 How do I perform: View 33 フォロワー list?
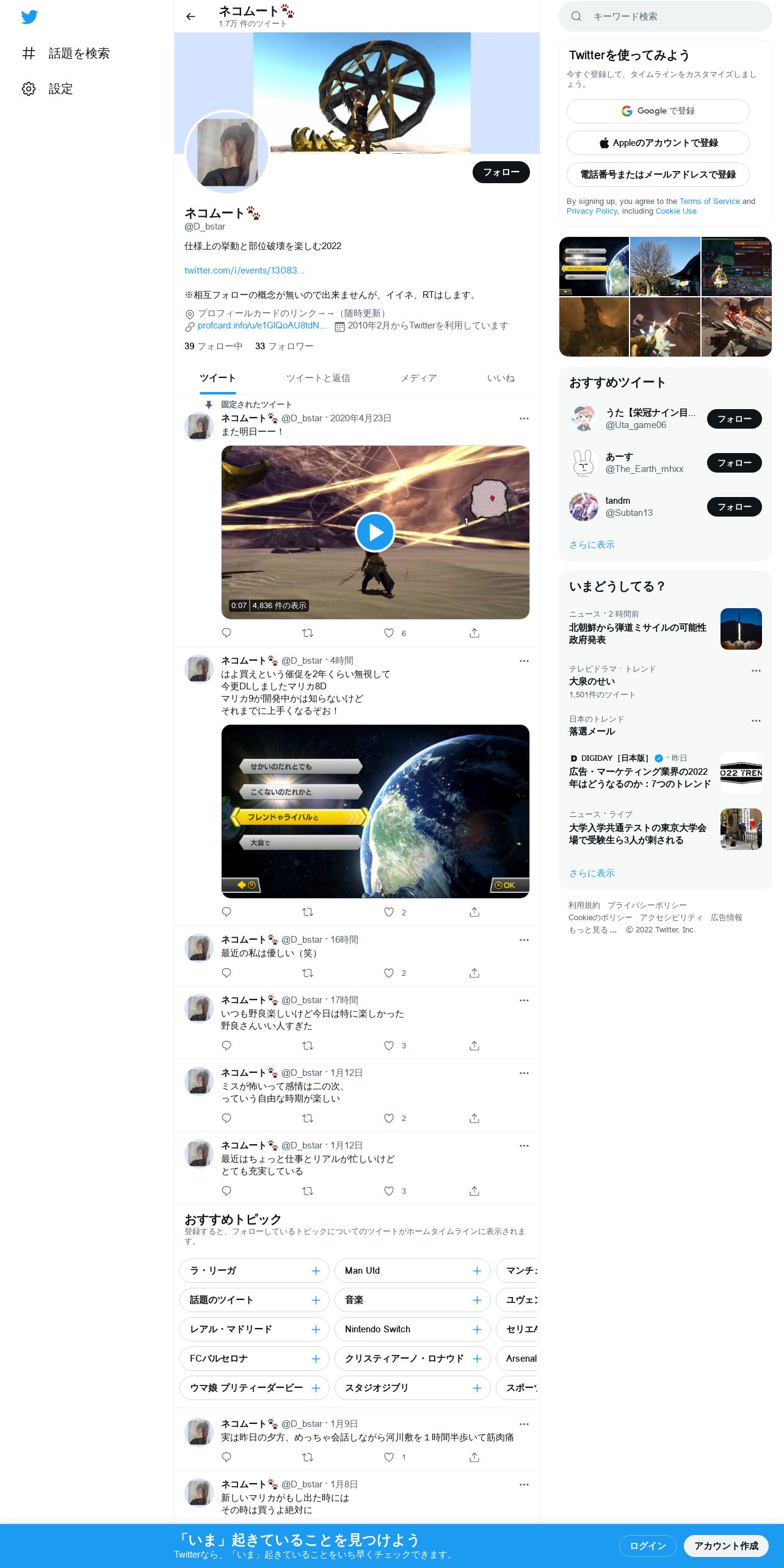pos(284,346)
